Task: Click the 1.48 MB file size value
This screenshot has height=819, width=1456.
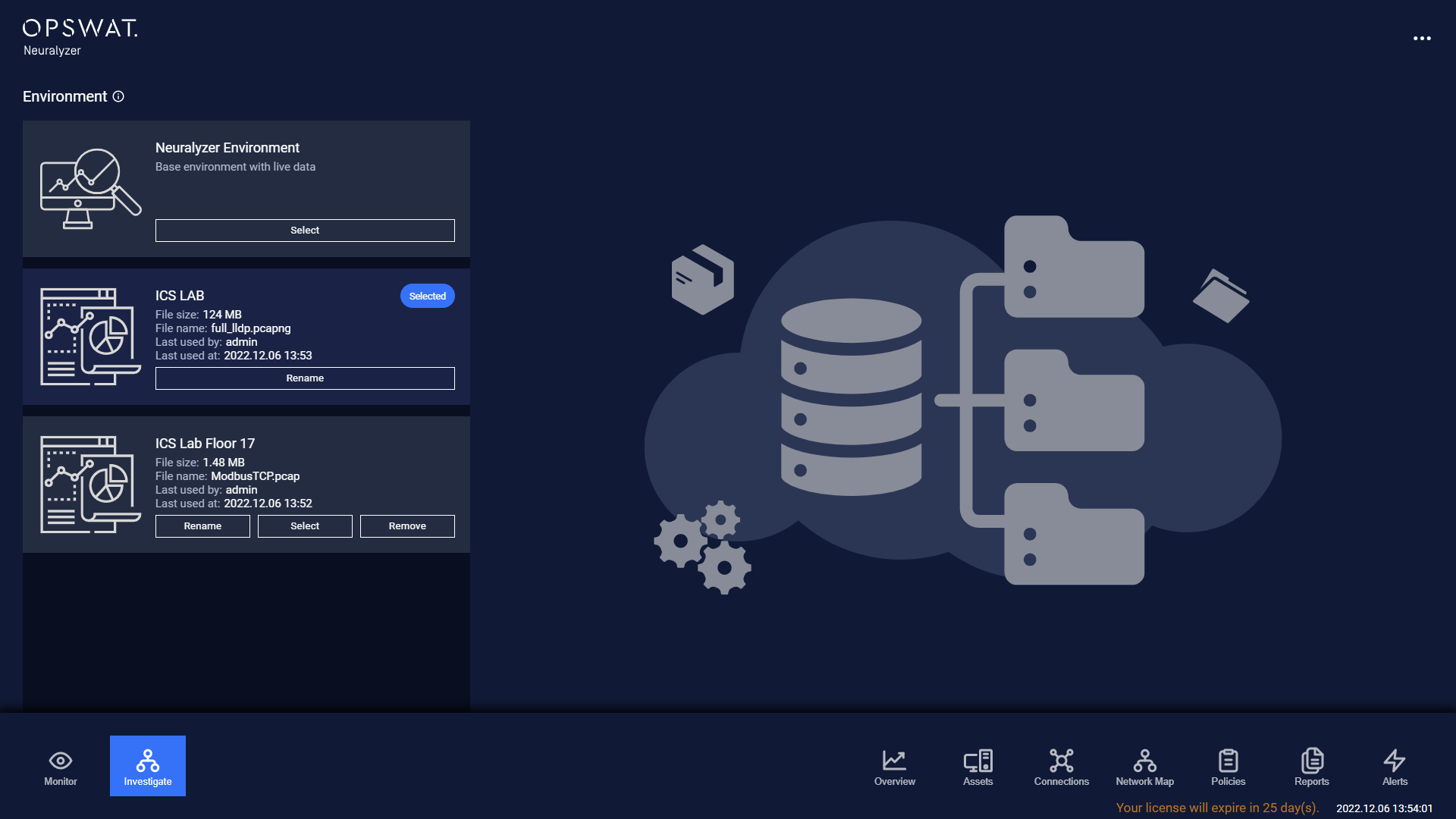Action: (x=224, y=463)
